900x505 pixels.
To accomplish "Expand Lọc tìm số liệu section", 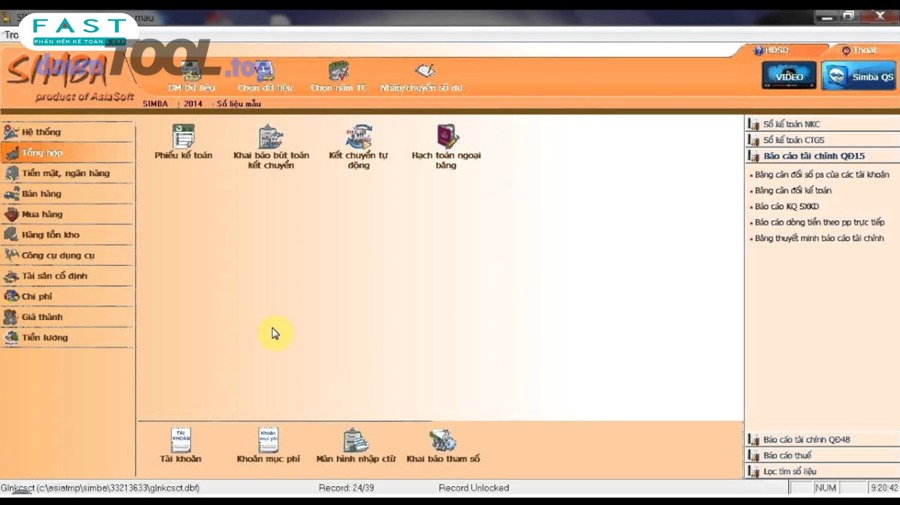I will (x=823, y=471).
